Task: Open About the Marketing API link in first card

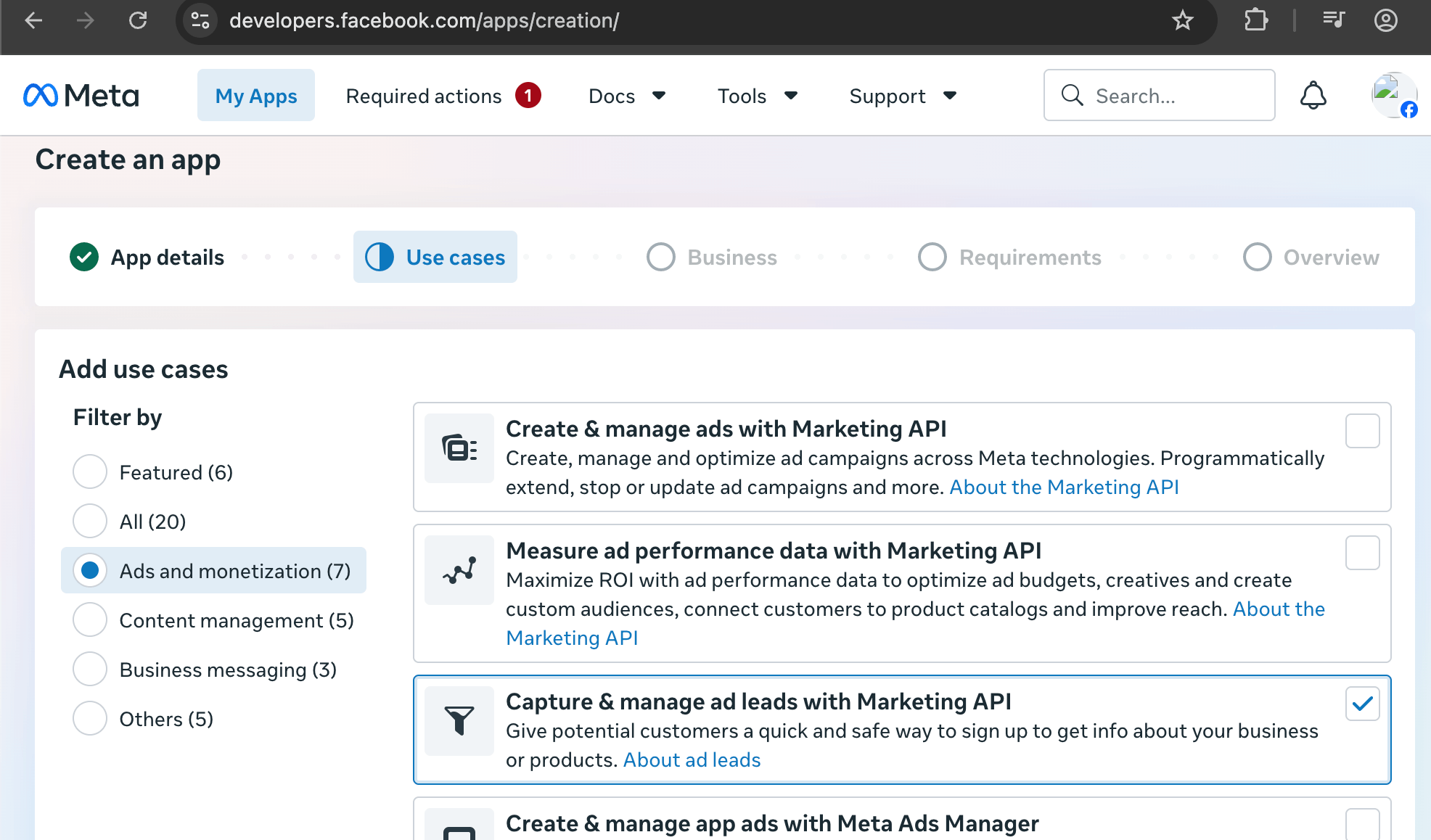Action: pyautogui.click(x=1065, y=487)
